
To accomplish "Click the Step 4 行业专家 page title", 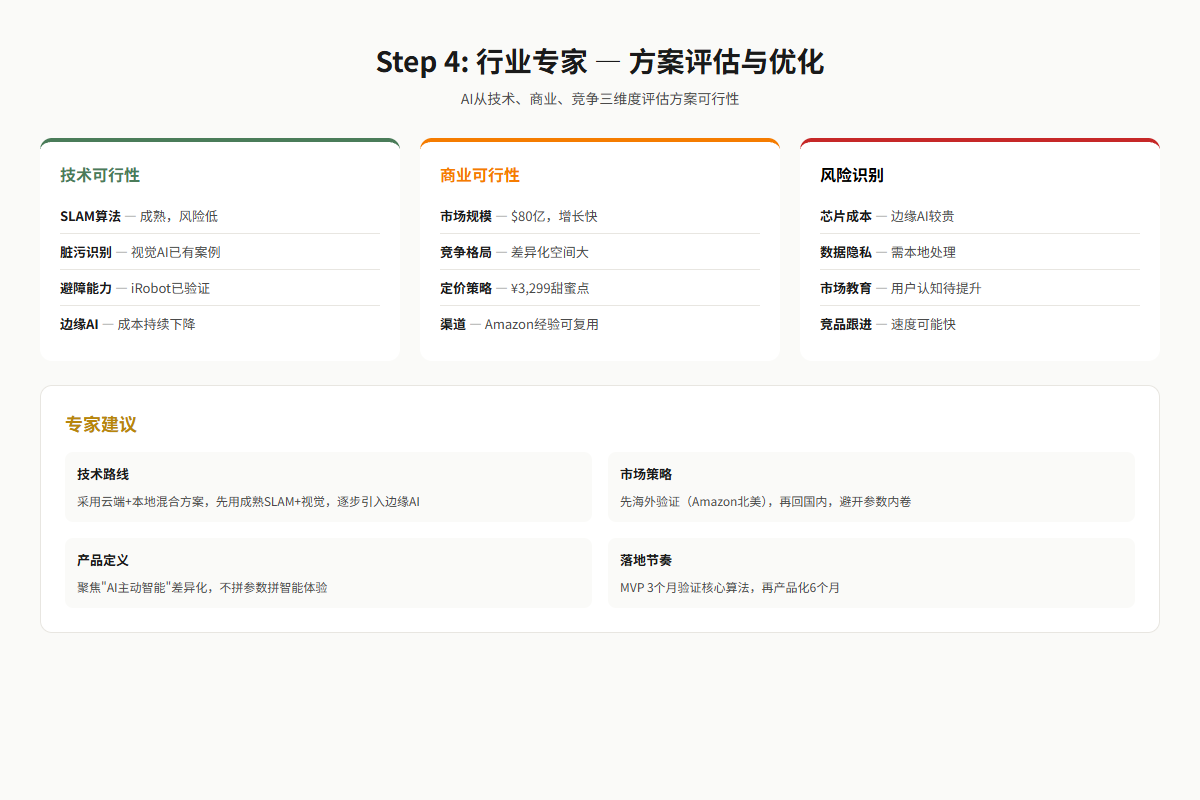I will [x=600, y=62].
